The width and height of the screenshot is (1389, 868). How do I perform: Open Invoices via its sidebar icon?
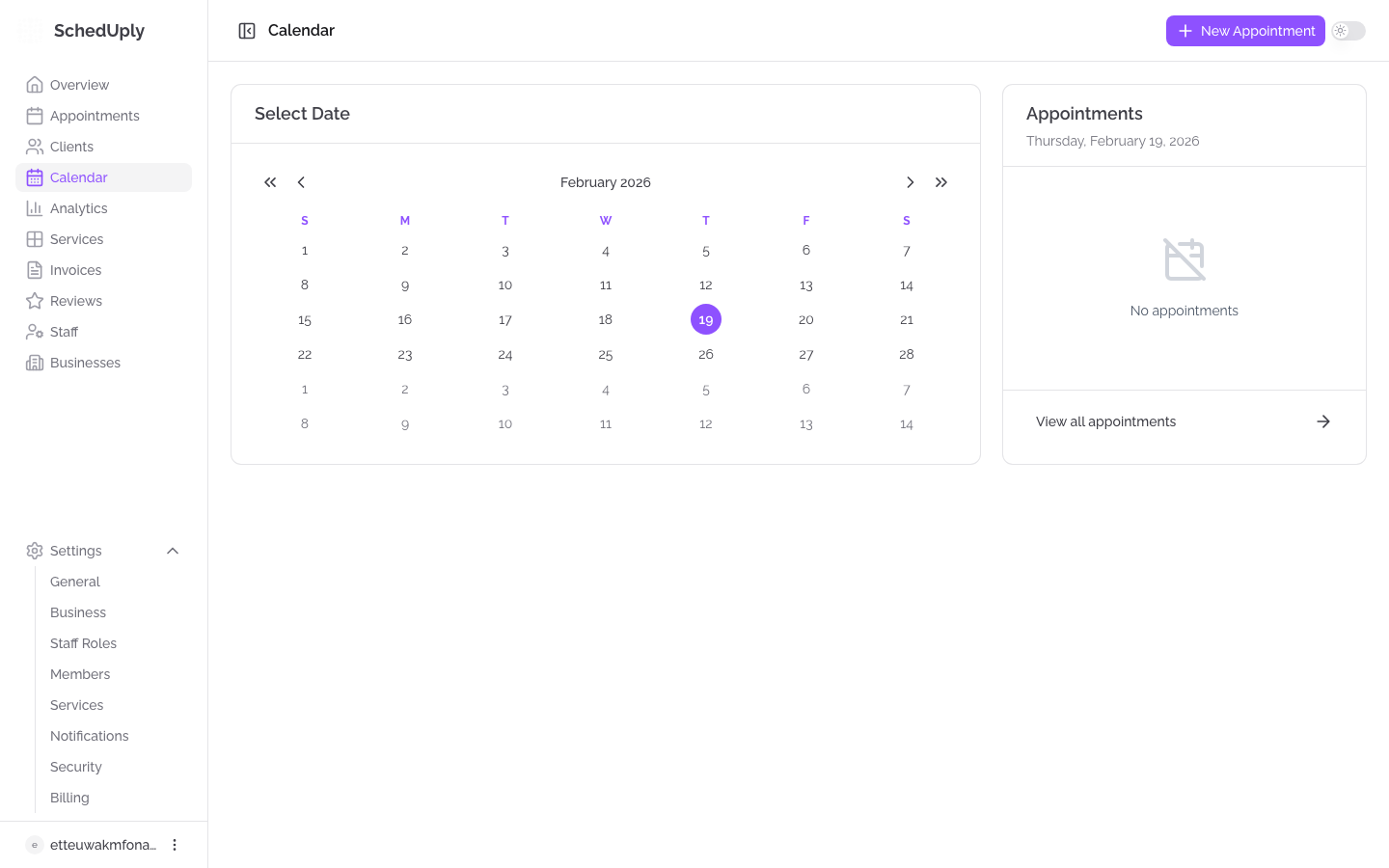tap(35, 270)
